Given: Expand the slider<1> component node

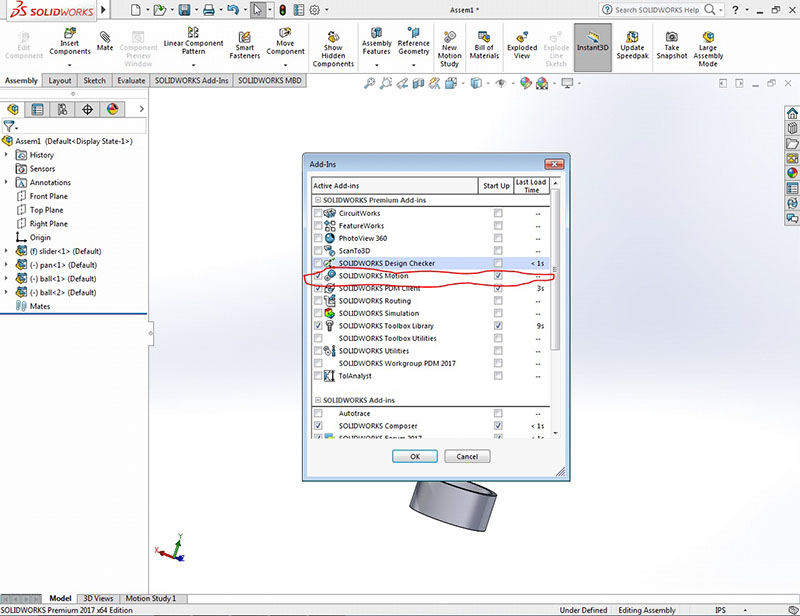Looking at the screenshot, I should (x=6, y=251).
